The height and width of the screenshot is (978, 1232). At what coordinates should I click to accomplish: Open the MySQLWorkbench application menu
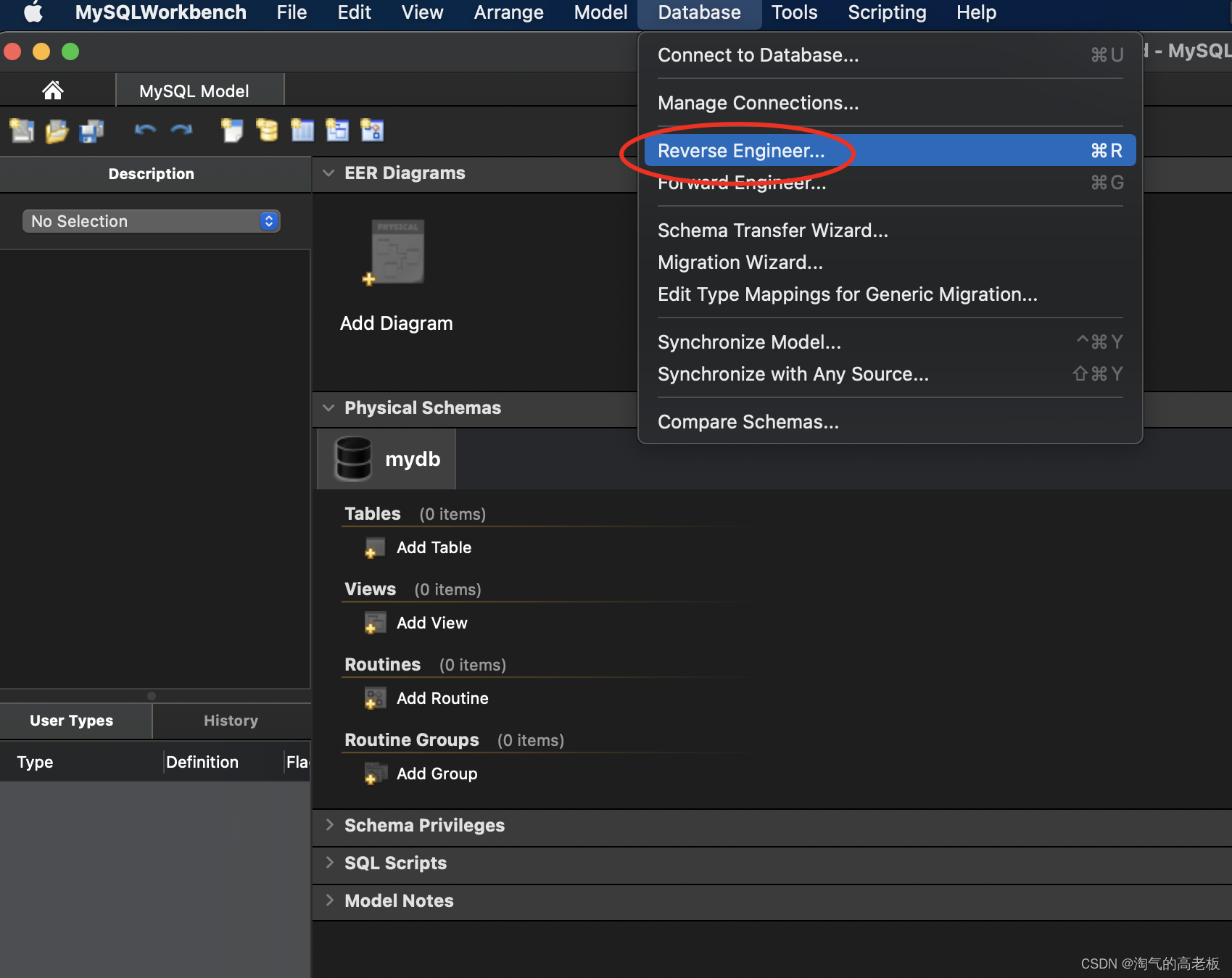coord(161,12)
